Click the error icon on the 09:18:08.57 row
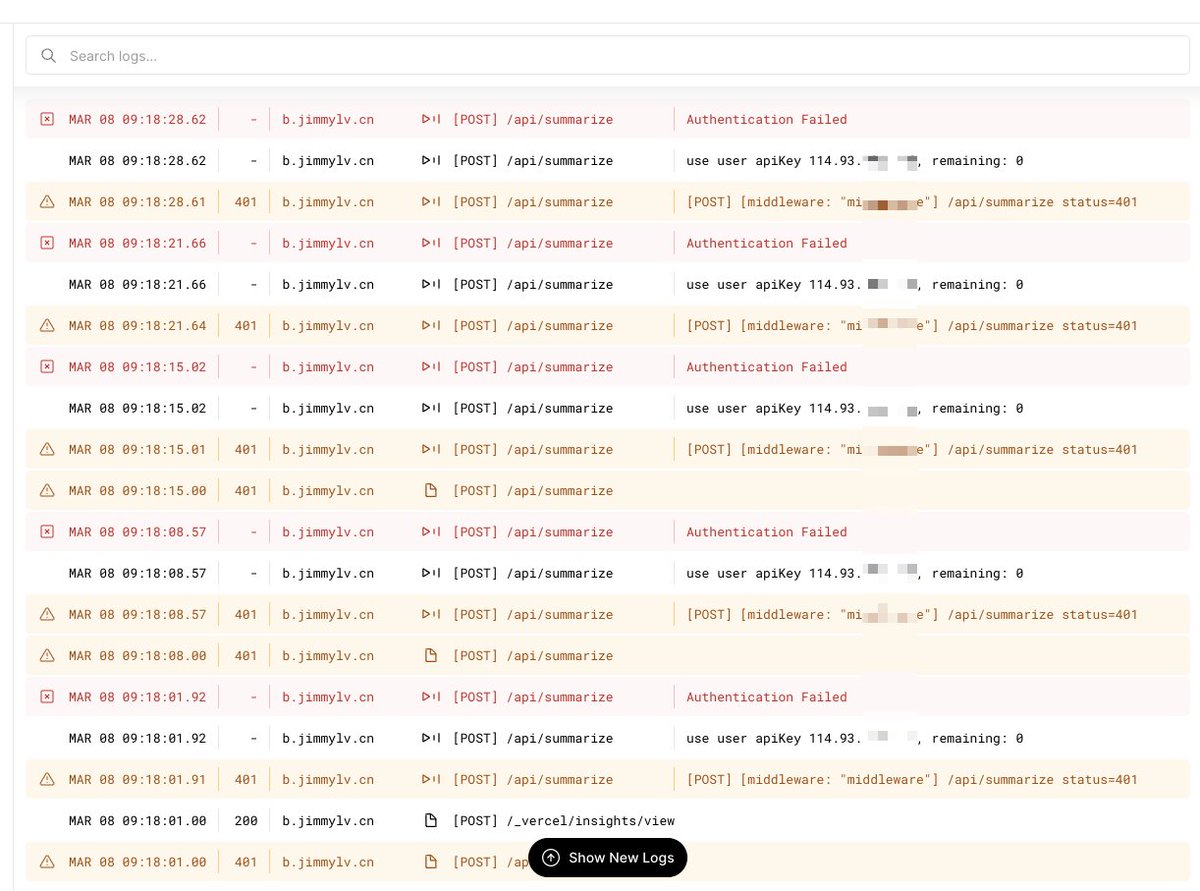This screenshot has height=891, width=1200. (47, 532)
